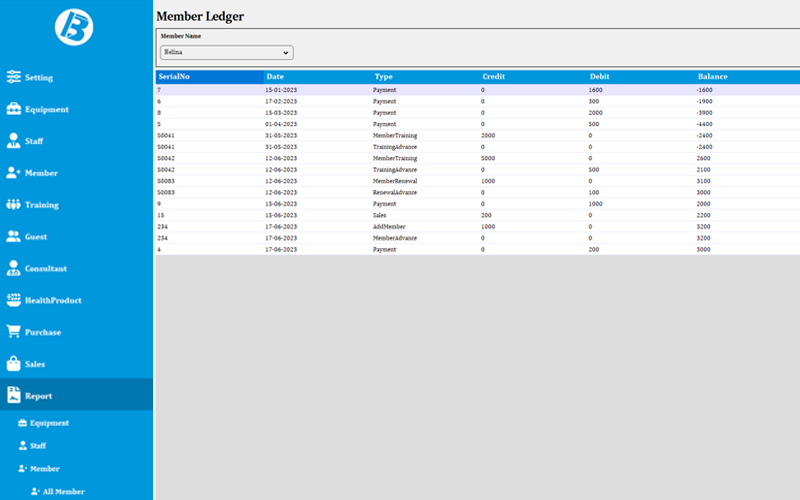Collapse the Report menu
The image size is (800, 500).
[77, 394]
